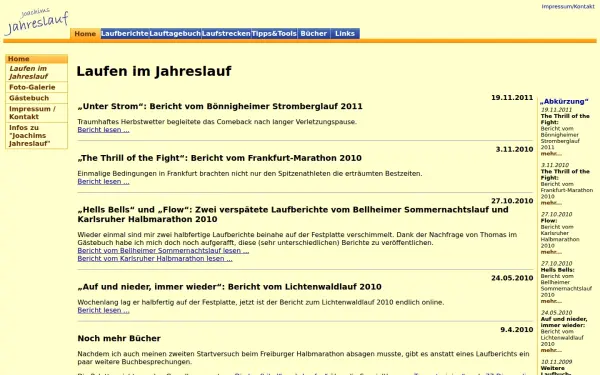Screen dimensions: 600x375
Task: Click Auf und nieder, immer wieder: in right column
Action: click(x=564, y=322)
